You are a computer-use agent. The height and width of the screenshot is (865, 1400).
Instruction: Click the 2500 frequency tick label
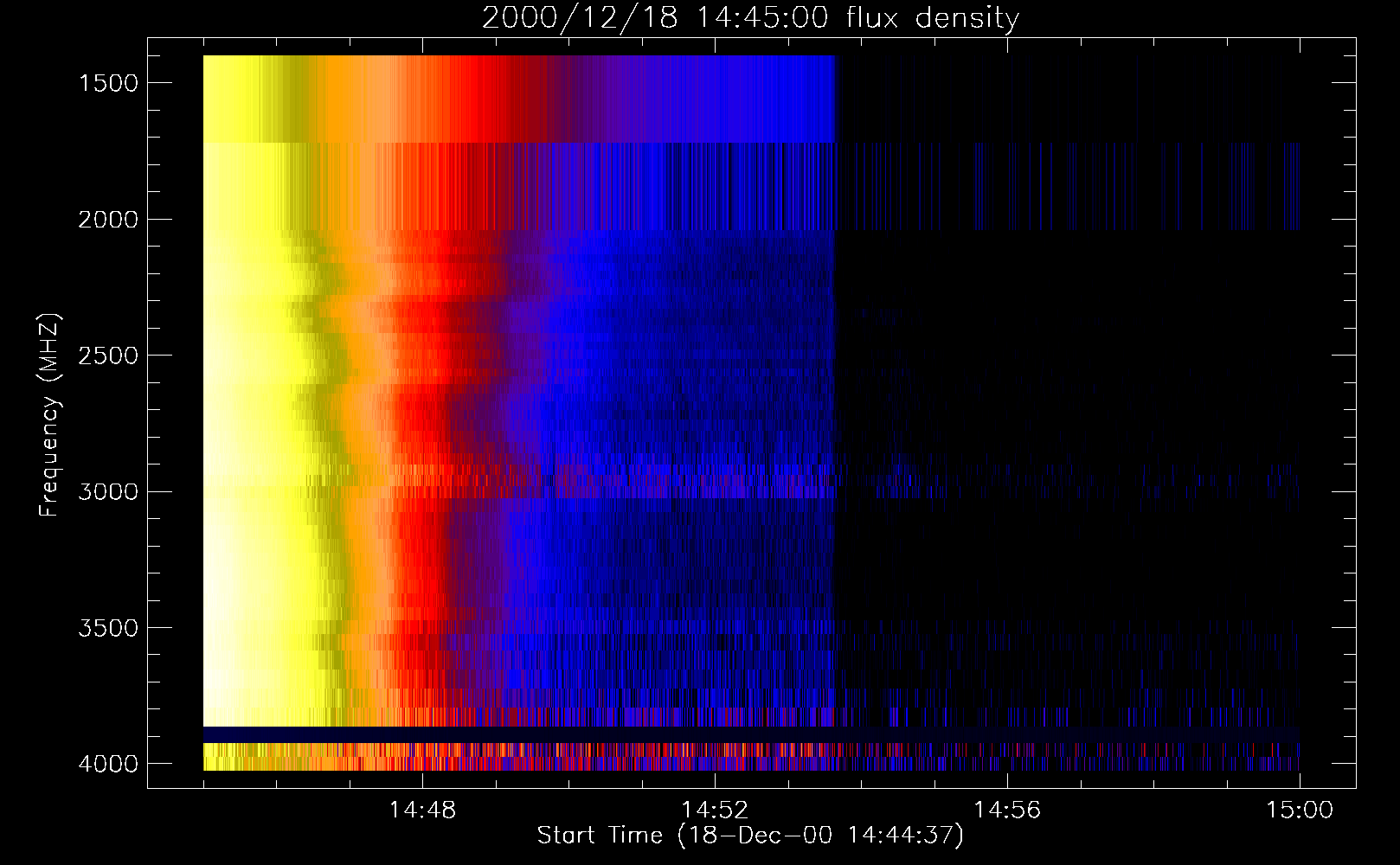(x=108, y=356)
